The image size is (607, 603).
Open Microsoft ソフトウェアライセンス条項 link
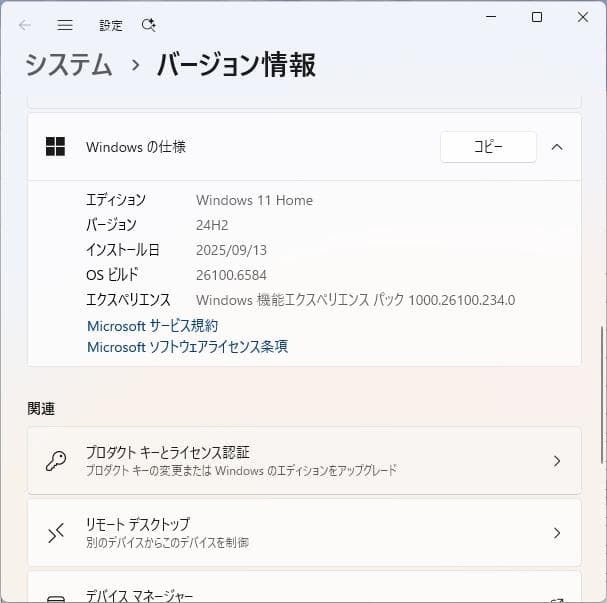[187, 347]
